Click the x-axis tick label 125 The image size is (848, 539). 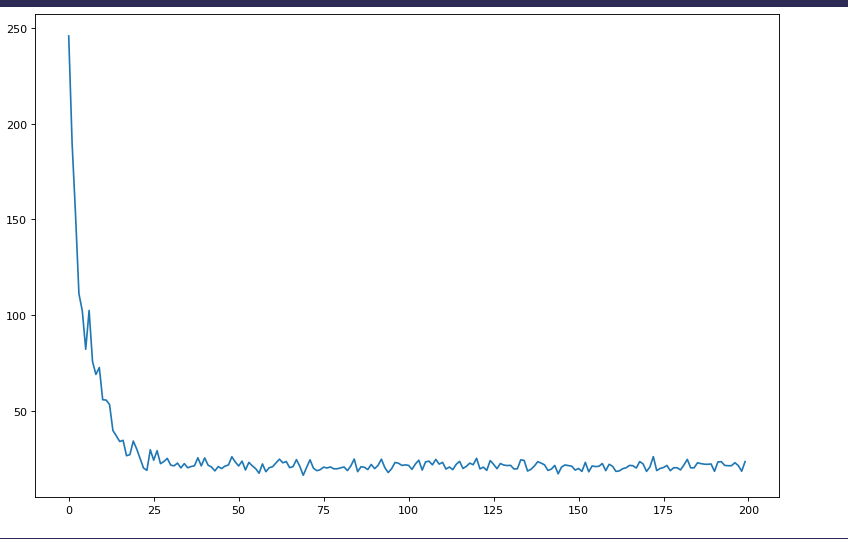[x=493, y=510]
